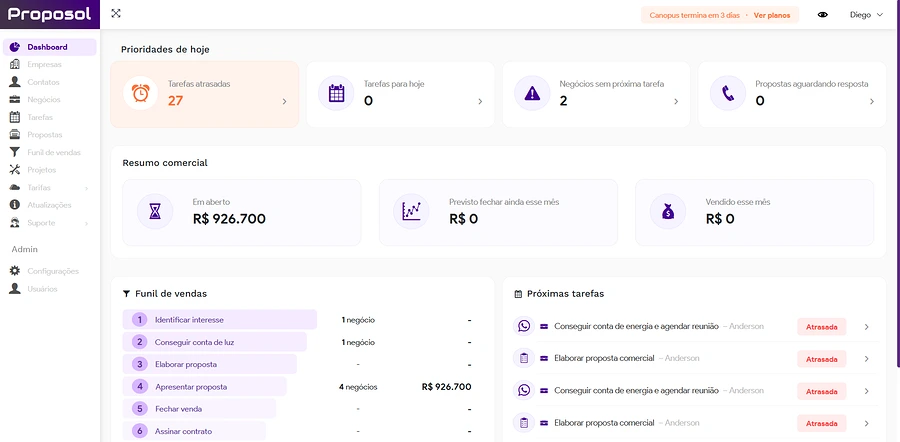Open Negócios sem próxima tarefa chevron

676,102
